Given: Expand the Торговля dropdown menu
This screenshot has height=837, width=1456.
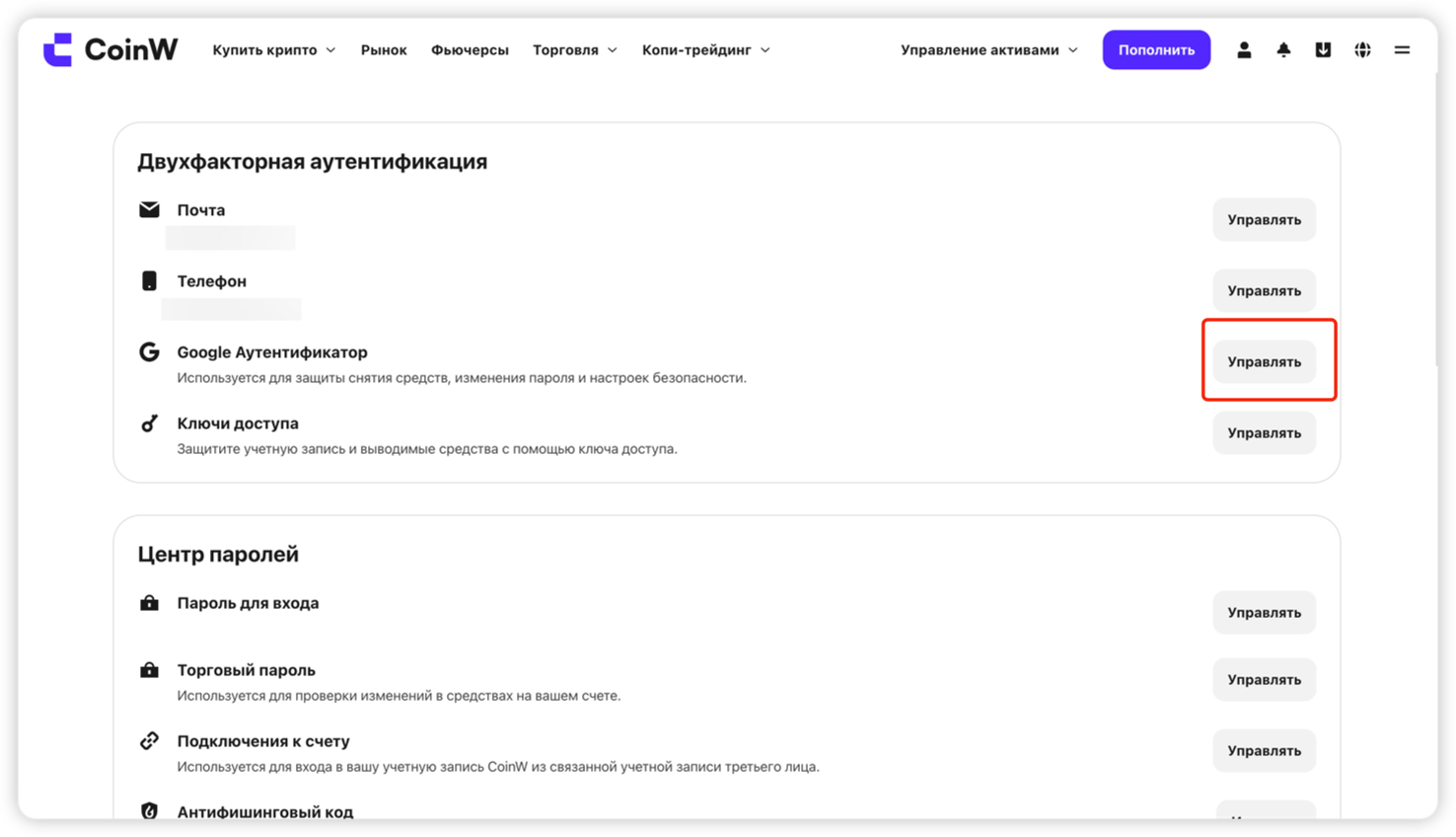Looking at the screenshot, I should coord(575,49).
